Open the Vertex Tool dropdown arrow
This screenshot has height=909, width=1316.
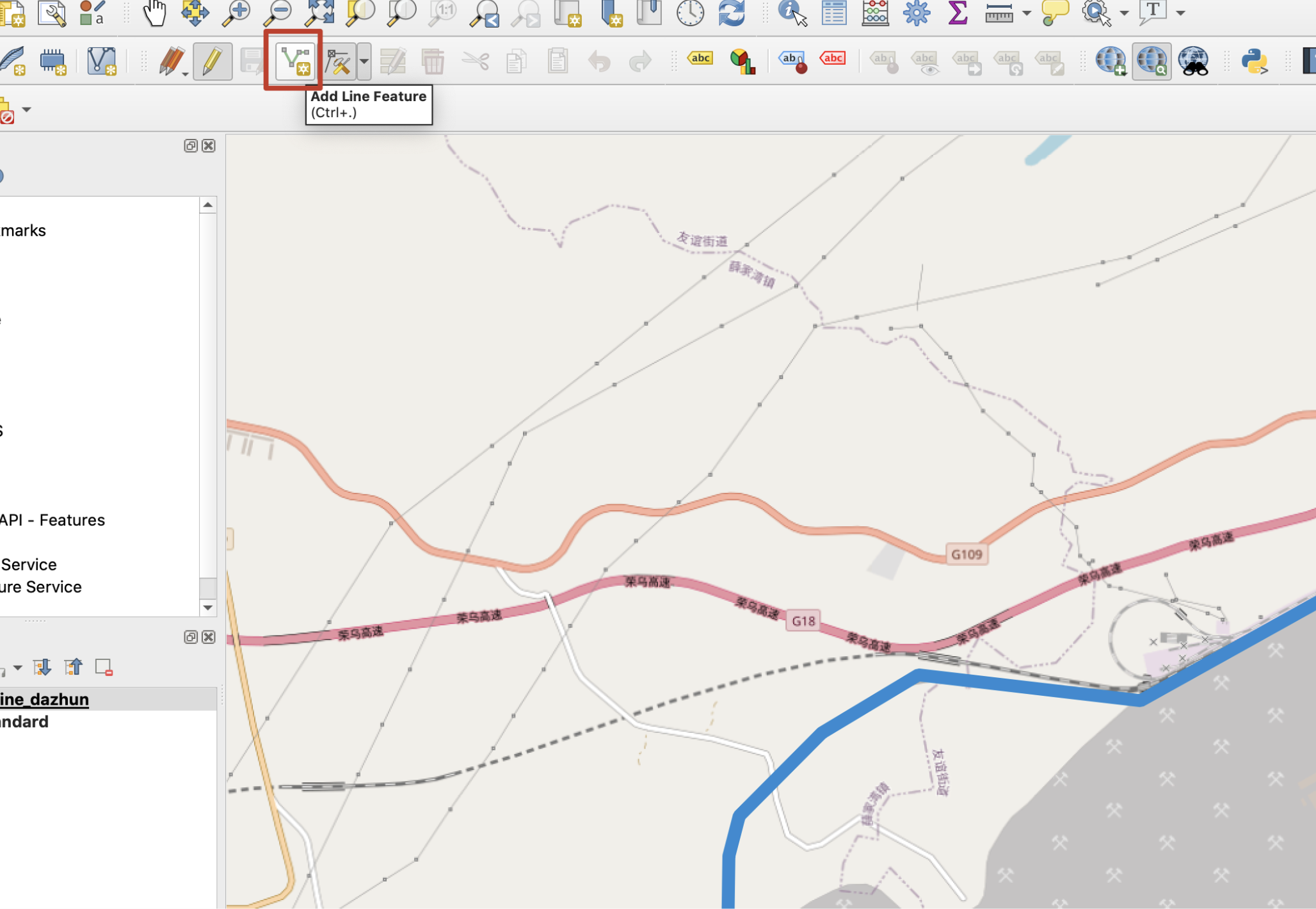pyautogui.click(x=364, y=61)
